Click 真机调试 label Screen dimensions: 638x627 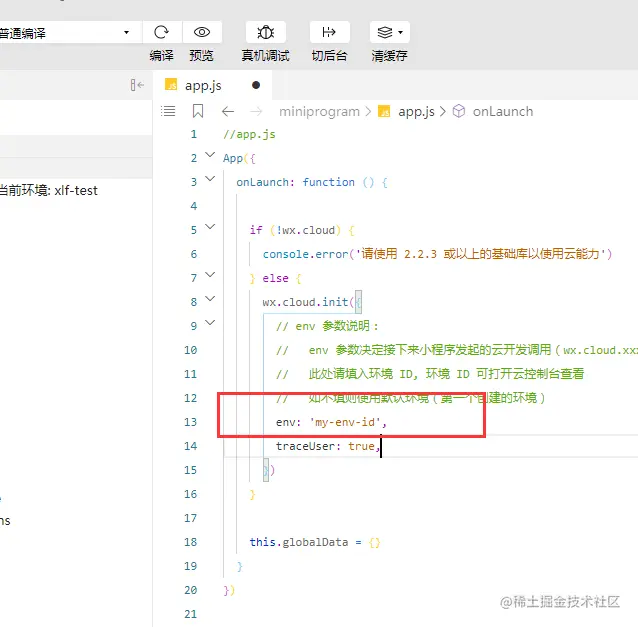click(265, 55)
